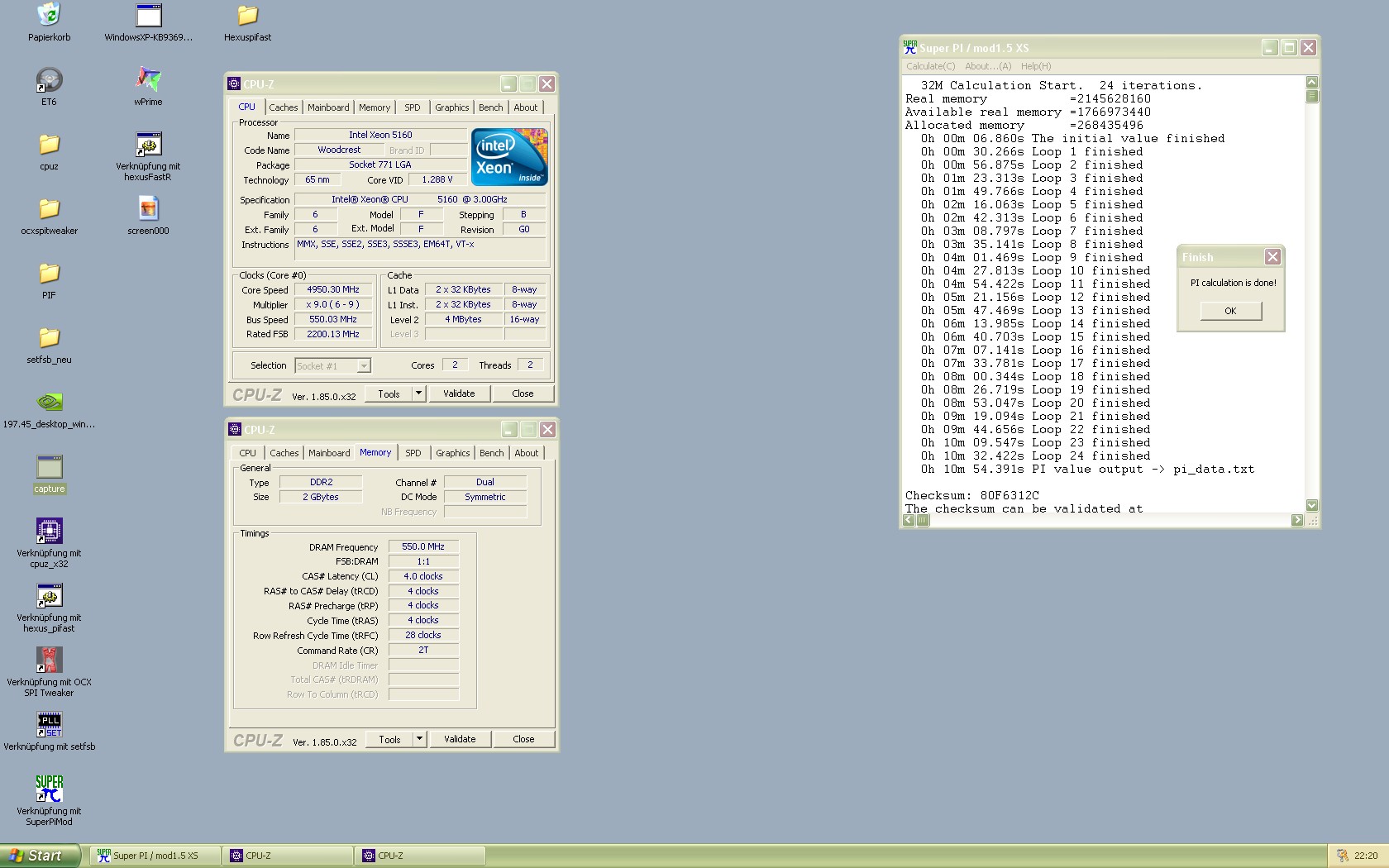Click the Super PI title bar icon

point(910,47)
